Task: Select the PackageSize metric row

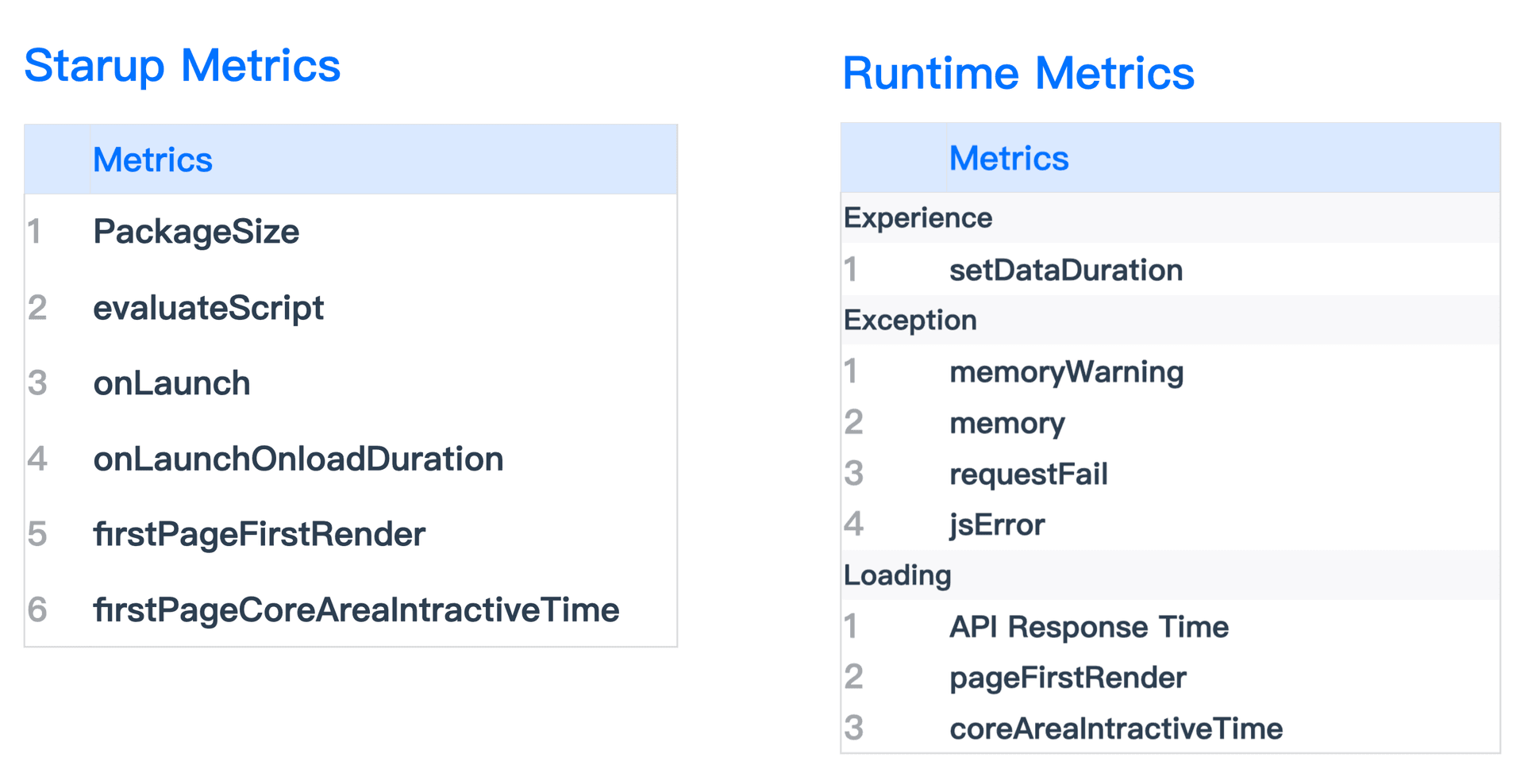Action: pos(196,232)
